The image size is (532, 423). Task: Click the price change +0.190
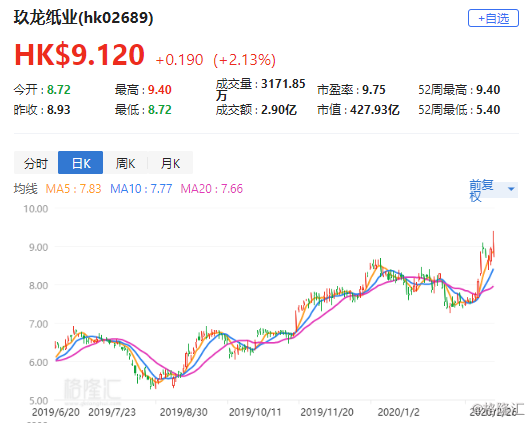coord(179,60)
